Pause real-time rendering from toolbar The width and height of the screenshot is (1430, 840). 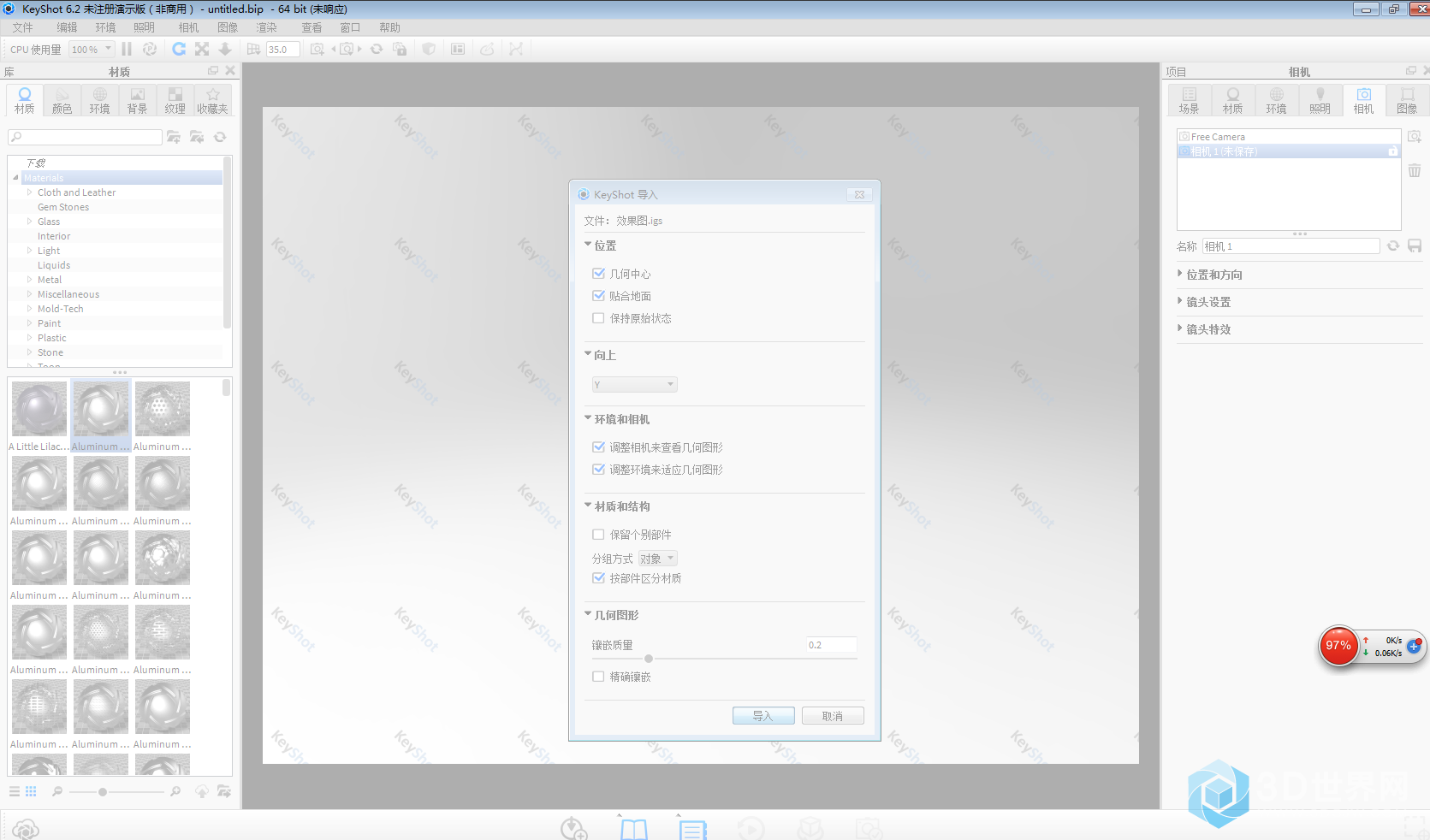tap(127, 50)
